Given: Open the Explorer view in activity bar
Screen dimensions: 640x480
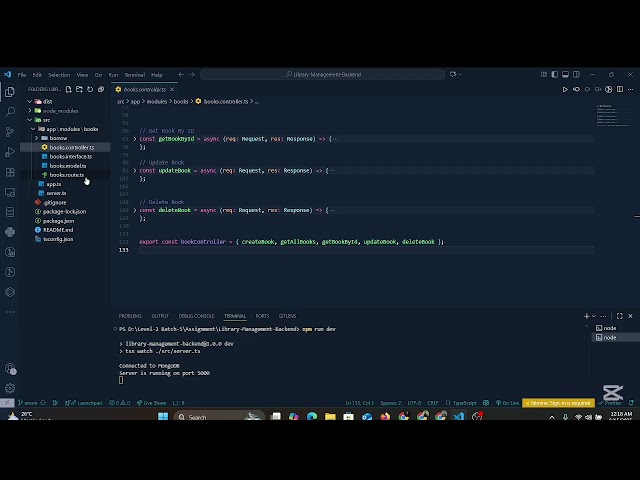Looking at the screenshot, I should click(10, 92).
